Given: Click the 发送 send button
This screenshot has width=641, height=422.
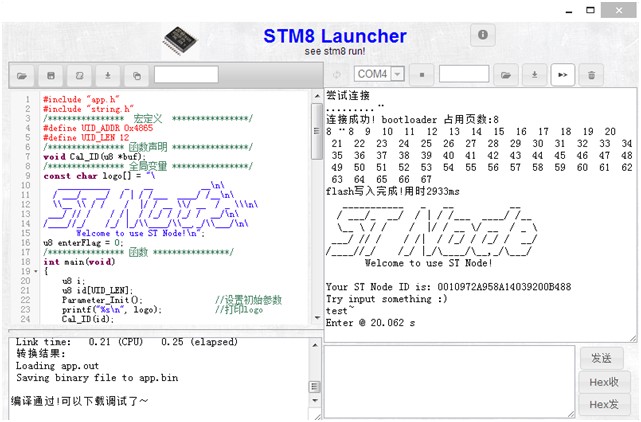Looking at the screenshot, I should (602, 358).
